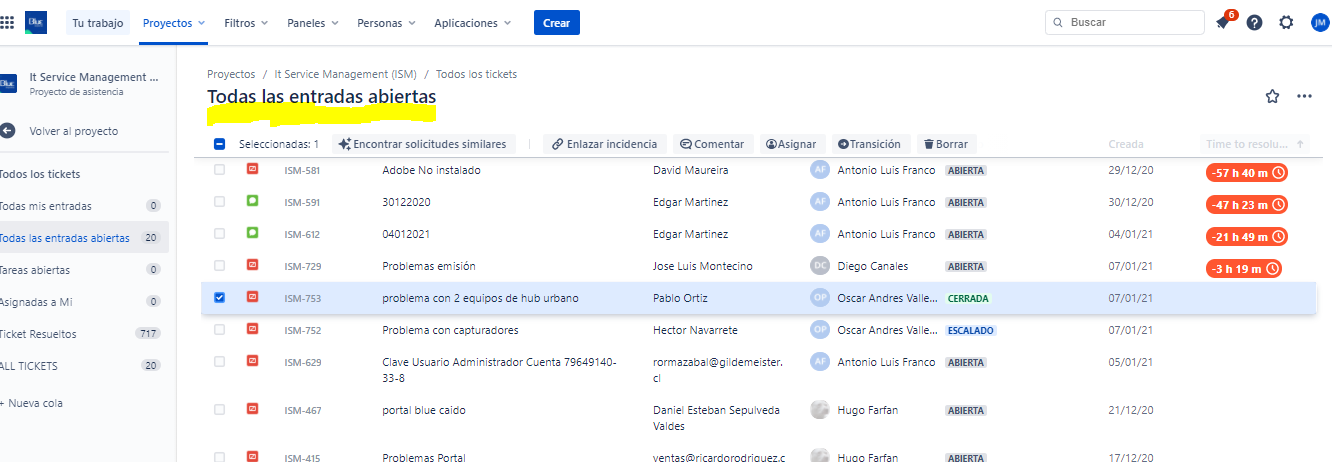Click the DC avatar for Diego Canales
This screenshot has width=1332, height=462.
click(820, 266)
